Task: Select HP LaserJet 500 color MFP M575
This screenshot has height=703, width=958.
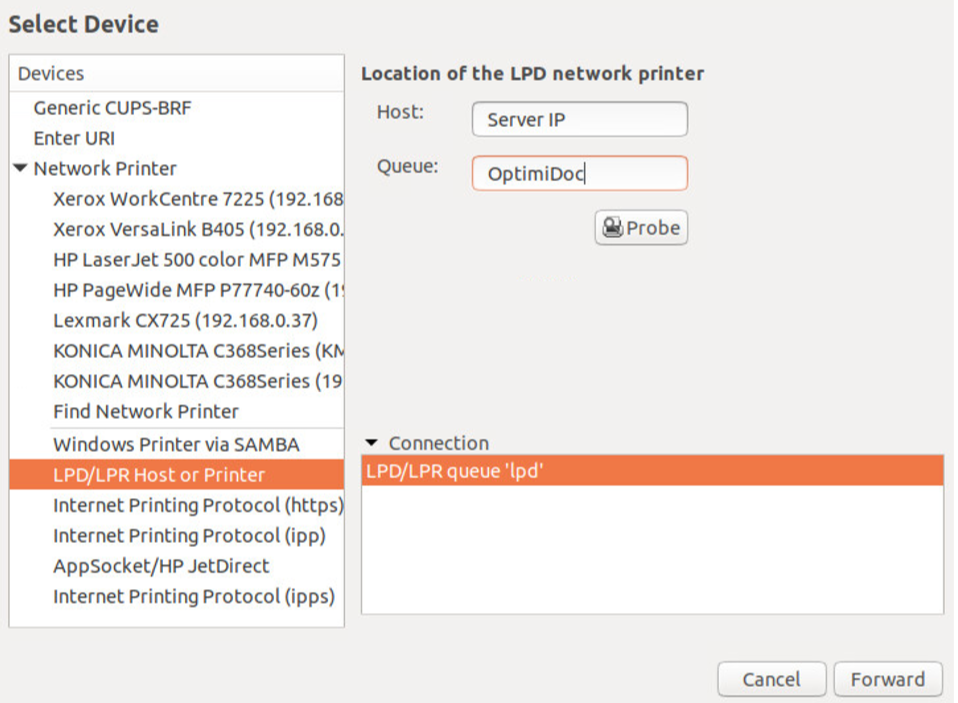Action: [x=197, y=260]
